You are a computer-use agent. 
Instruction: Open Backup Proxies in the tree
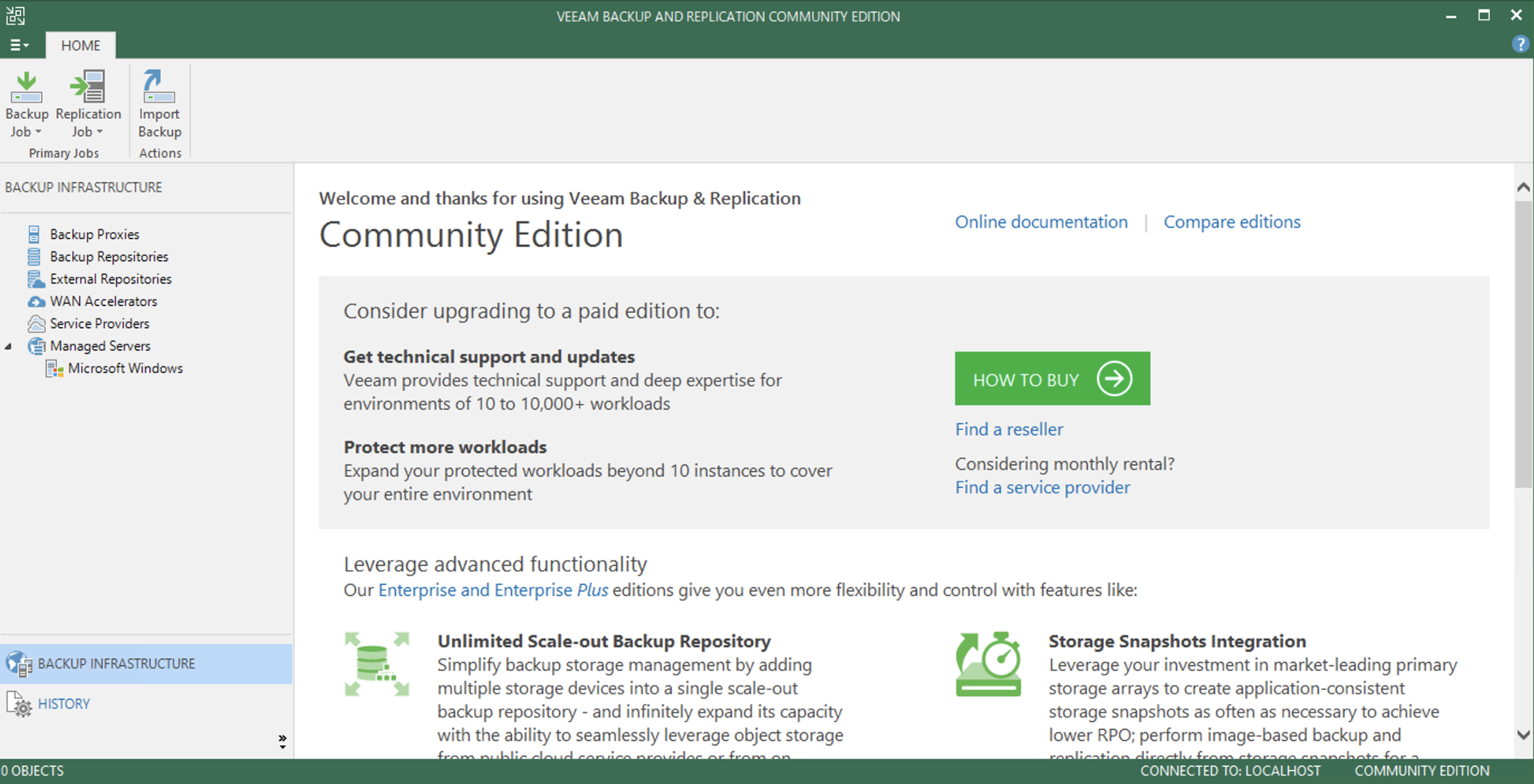point(95,234)
